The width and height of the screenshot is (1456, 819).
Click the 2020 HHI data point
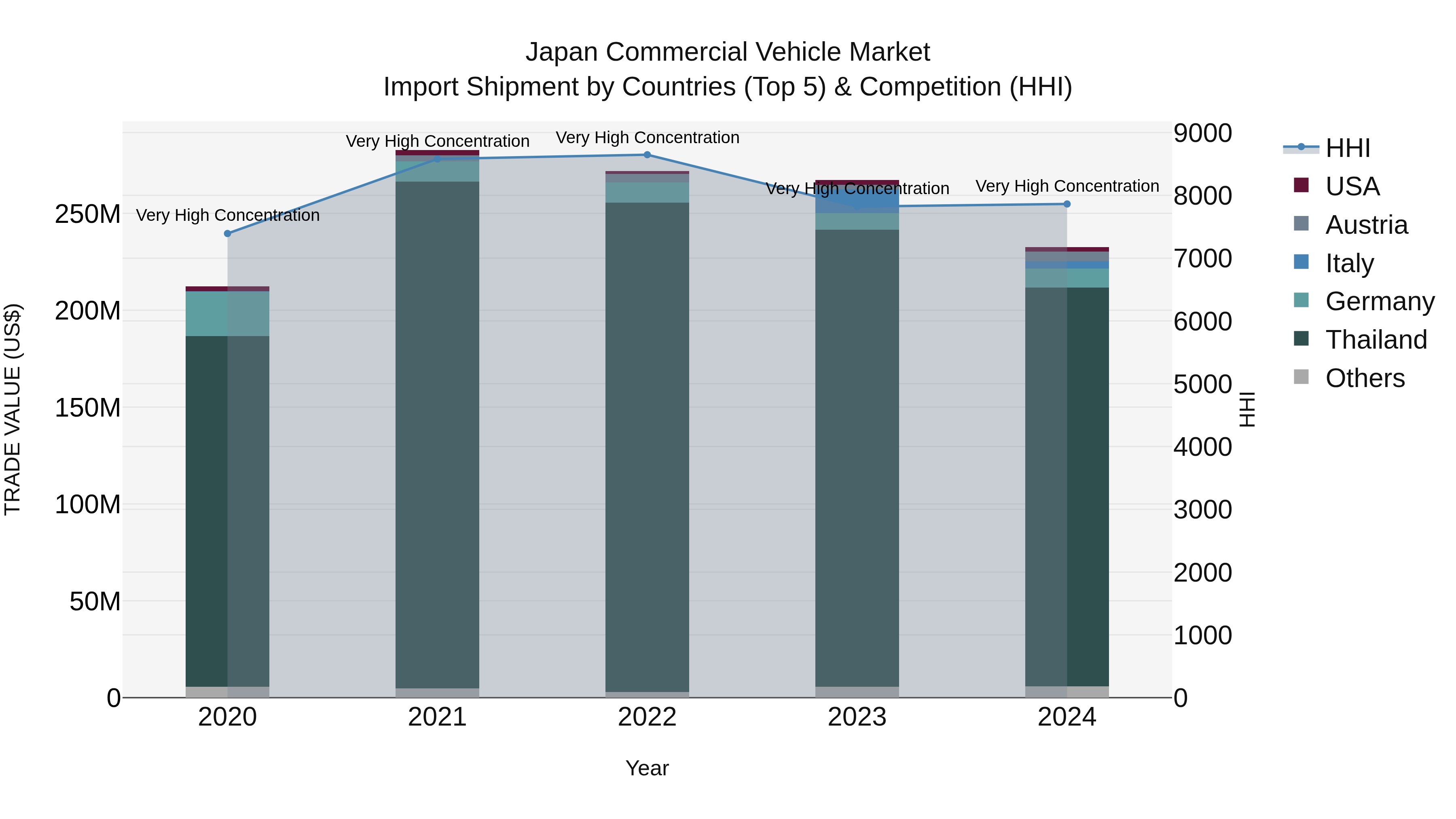click(x=227, y=233)
